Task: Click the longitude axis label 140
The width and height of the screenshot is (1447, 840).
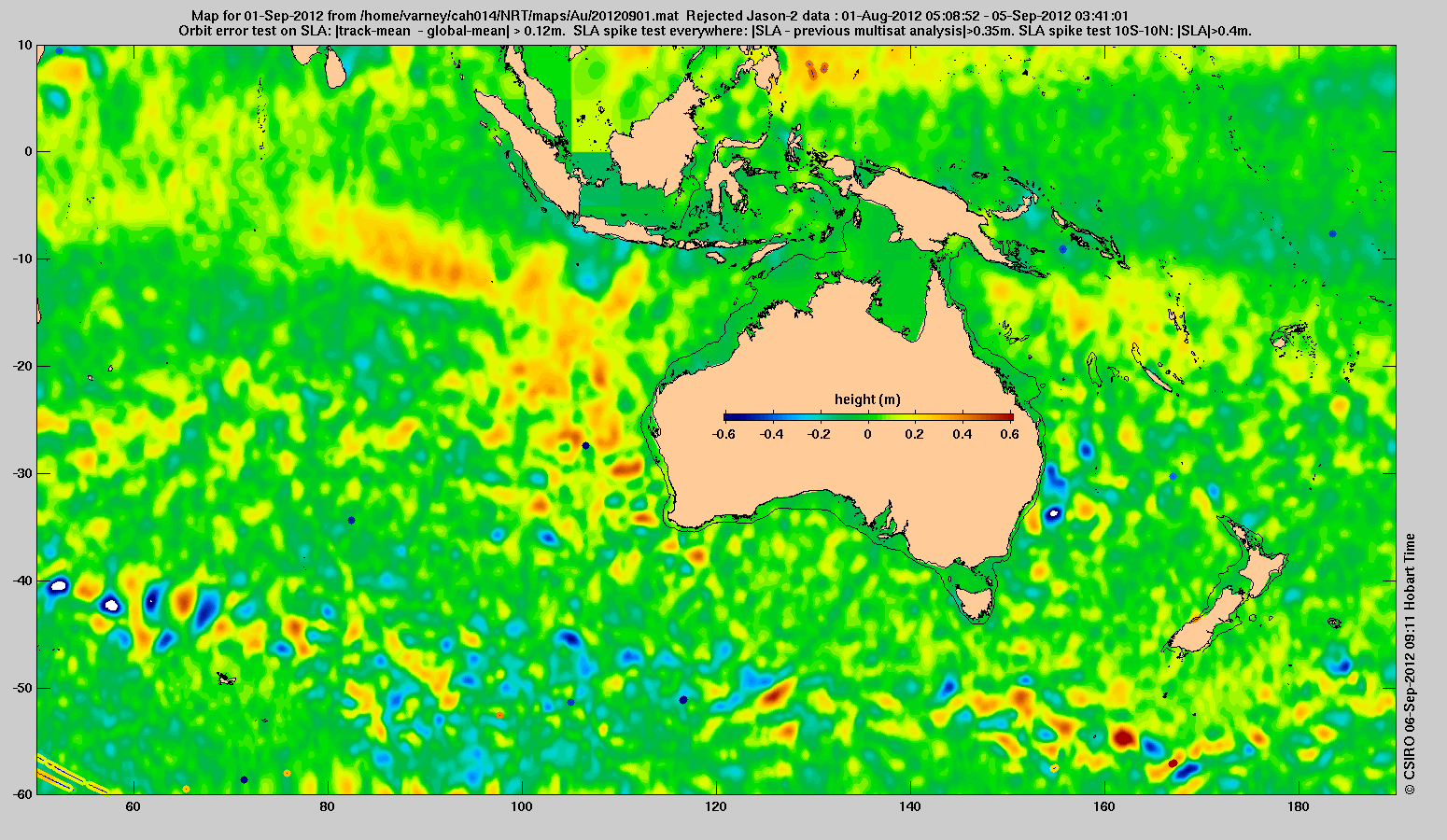Action: [910, 806]
